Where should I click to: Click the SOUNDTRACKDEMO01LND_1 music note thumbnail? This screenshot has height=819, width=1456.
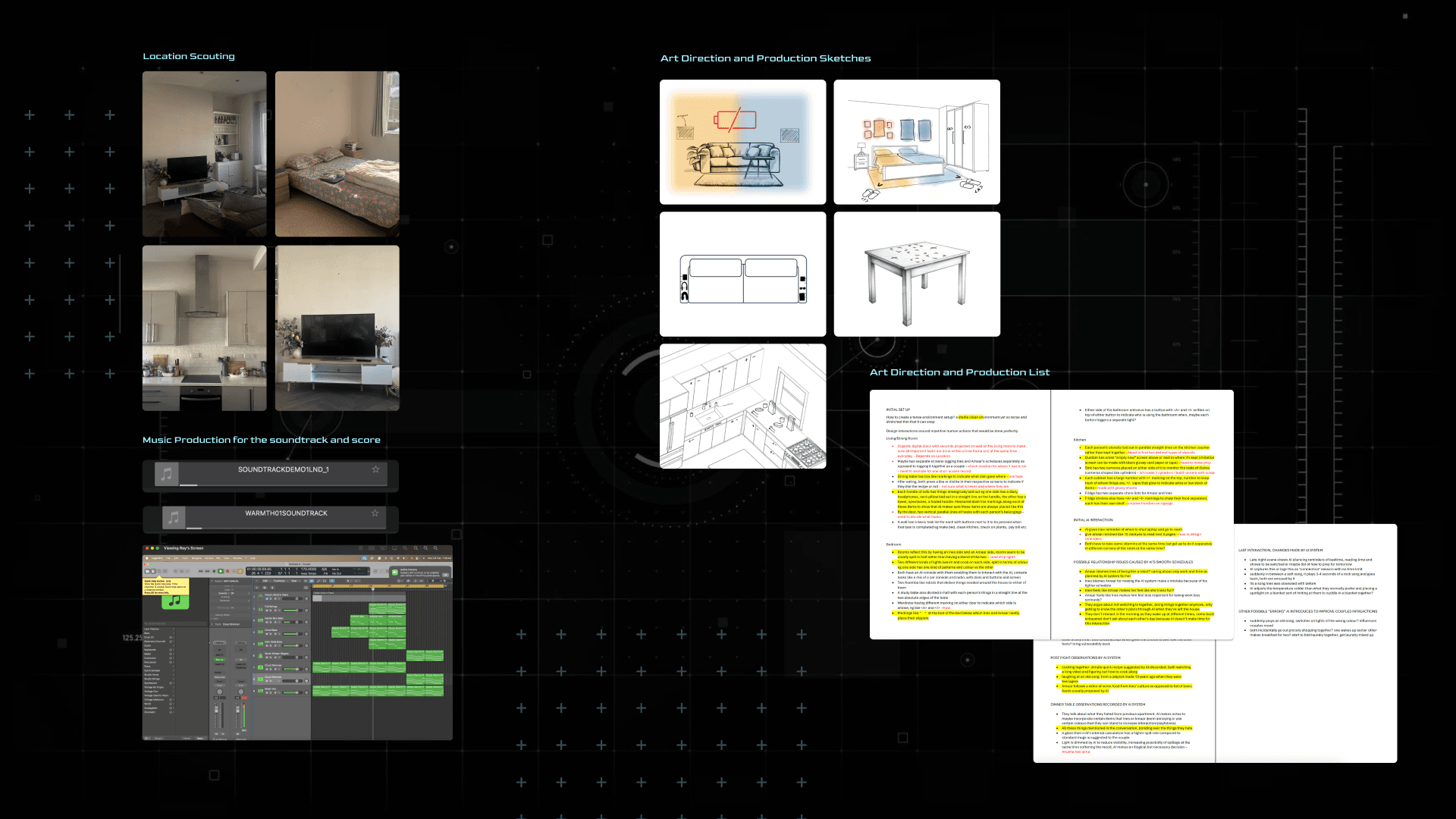[167, 474]
